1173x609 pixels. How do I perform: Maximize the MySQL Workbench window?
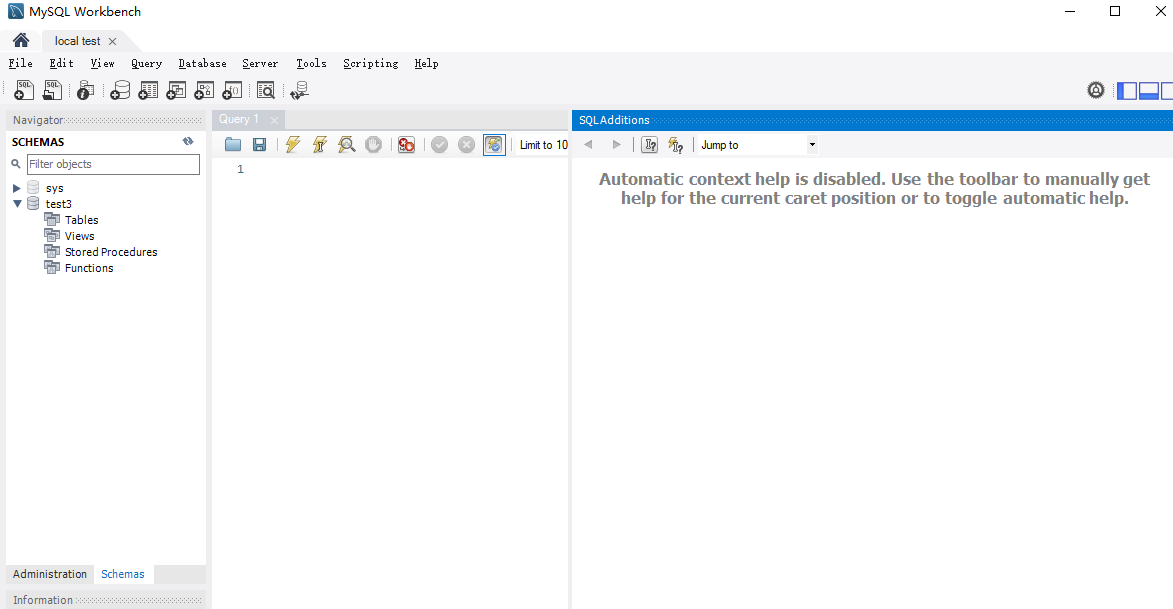[x=1115, y=11]
